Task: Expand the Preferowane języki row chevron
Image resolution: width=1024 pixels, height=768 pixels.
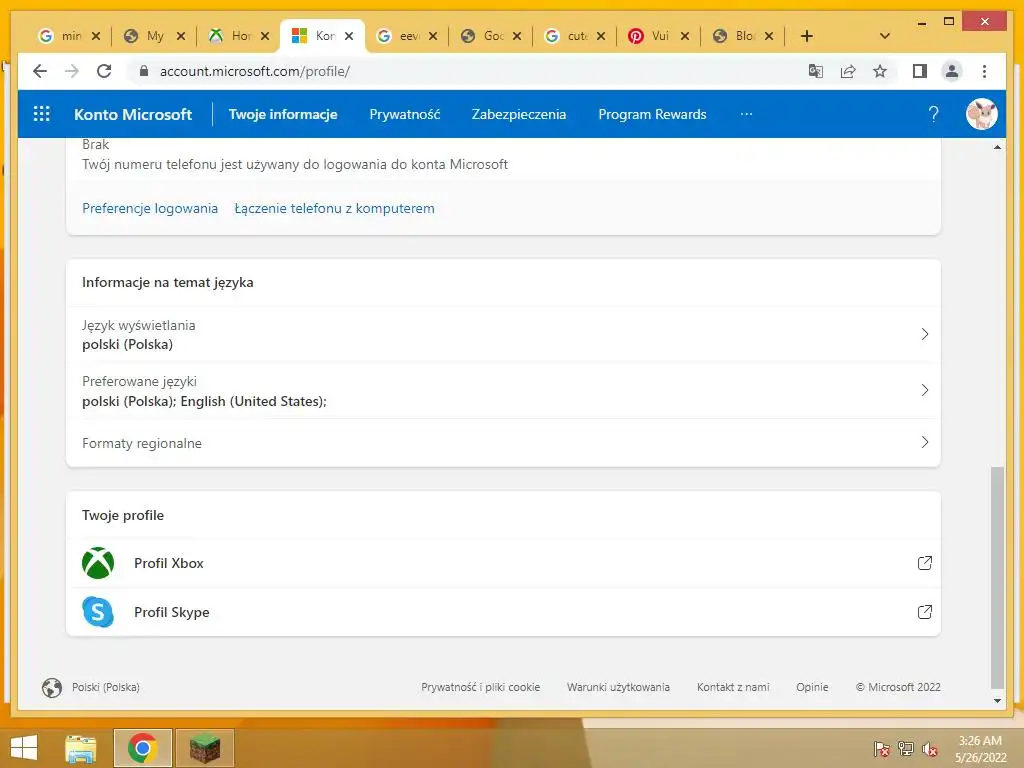Action: [x=924, y=391]
